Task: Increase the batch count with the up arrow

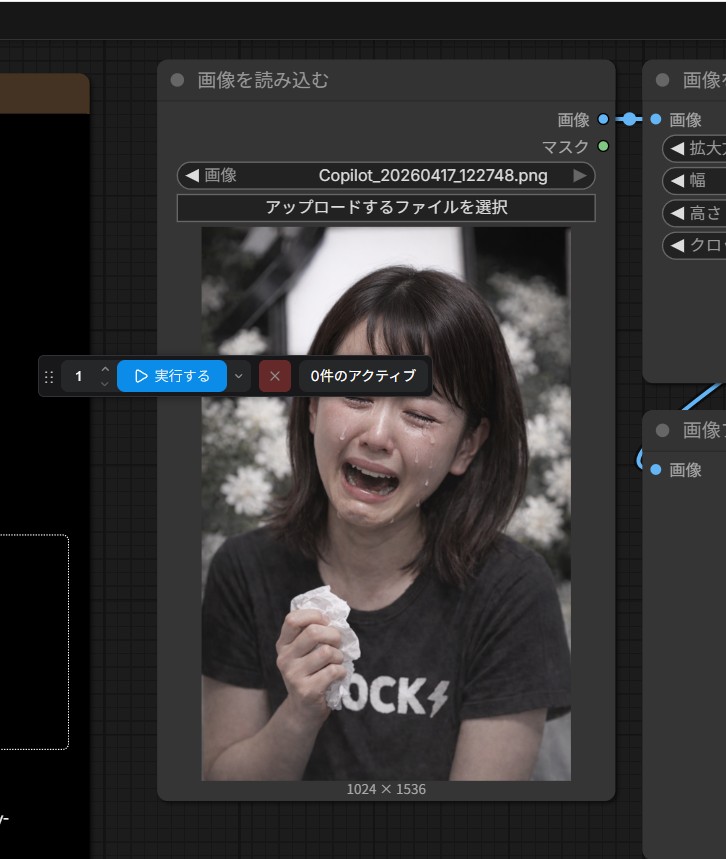Action: pyautogui.click(x=105, y=370)
